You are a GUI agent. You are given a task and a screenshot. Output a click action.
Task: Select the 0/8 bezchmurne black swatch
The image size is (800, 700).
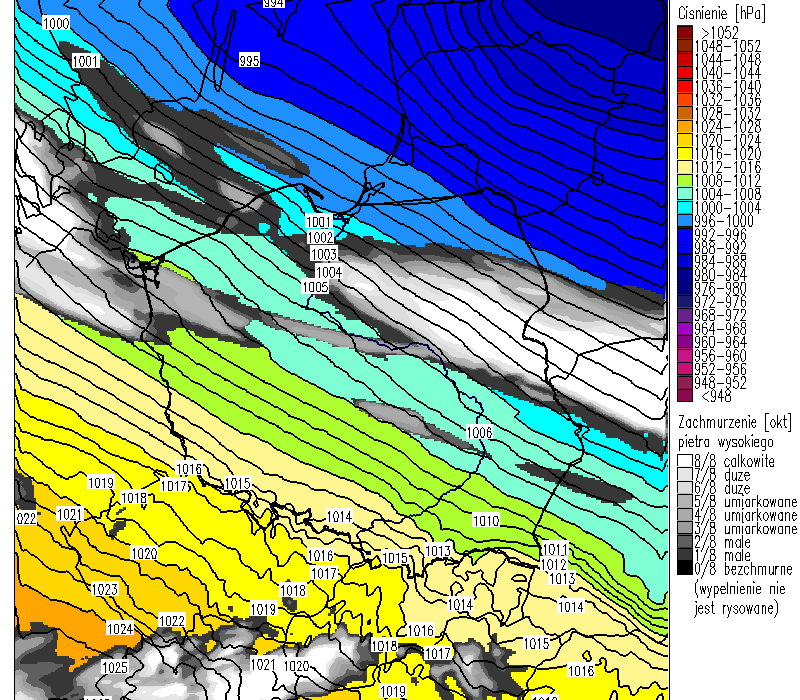click(685, 568)
